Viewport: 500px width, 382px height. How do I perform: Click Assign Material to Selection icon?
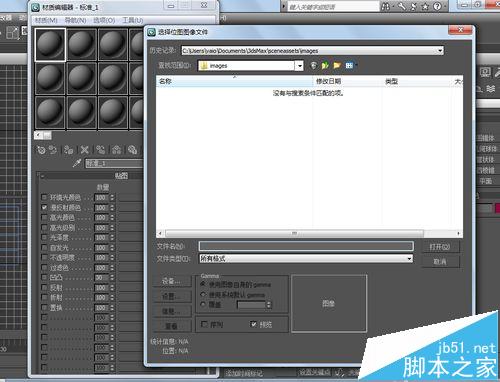(x=69, y=150)
